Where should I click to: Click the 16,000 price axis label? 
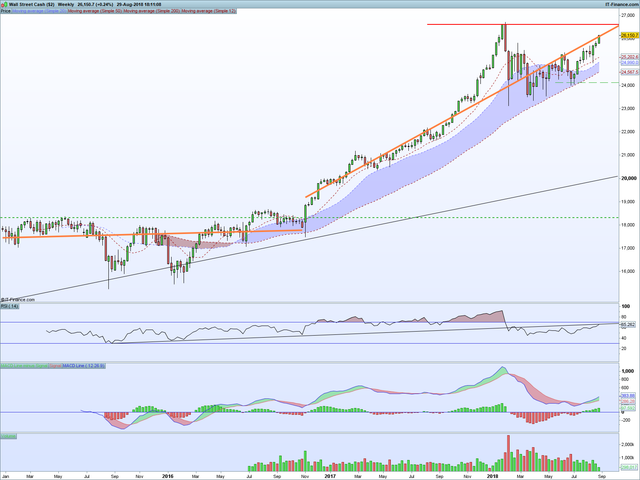(x=628, y=271)
